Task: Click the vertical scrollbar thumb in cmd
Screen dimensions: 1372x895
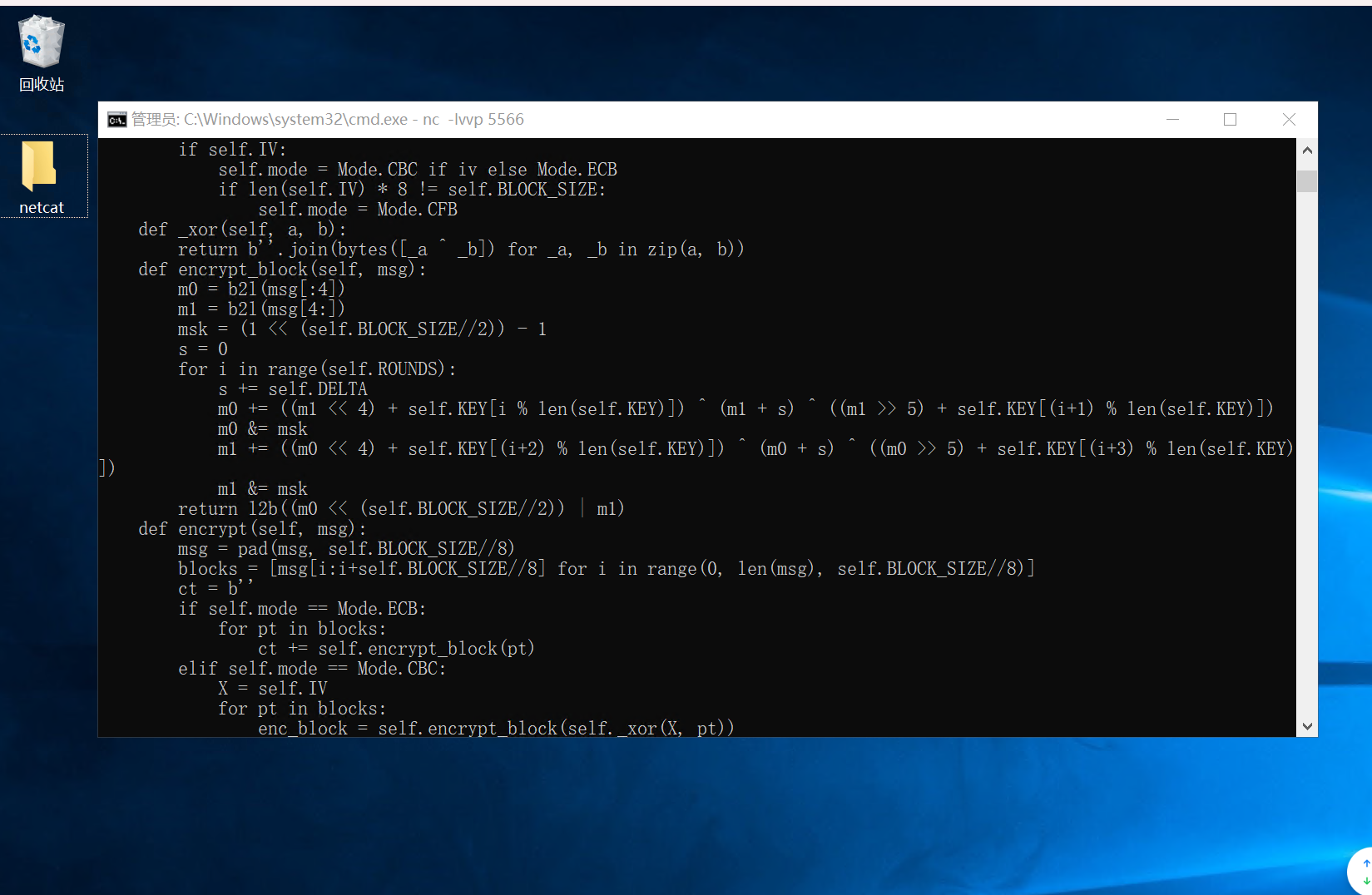Action: pos(1307,181)
